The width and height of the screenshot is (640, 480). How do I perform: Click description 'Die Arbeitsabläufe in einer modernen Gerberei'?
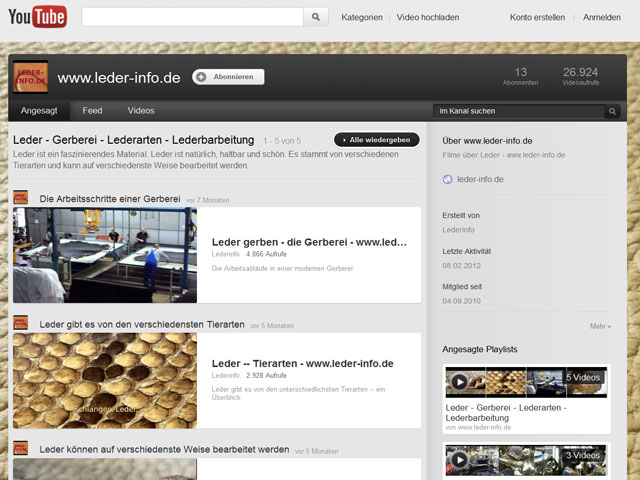[282, 268]
